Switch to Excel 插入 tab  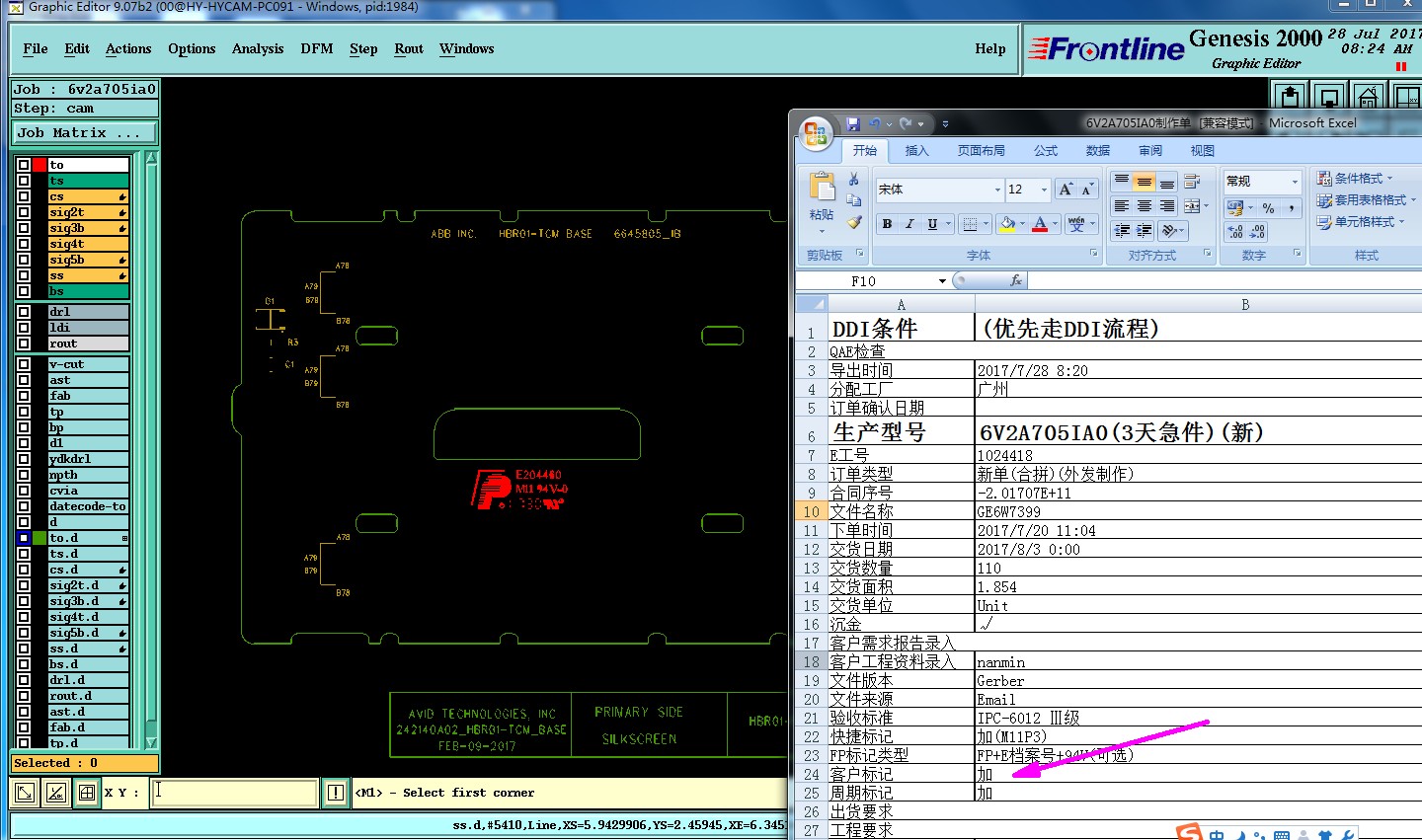[917, 151]
